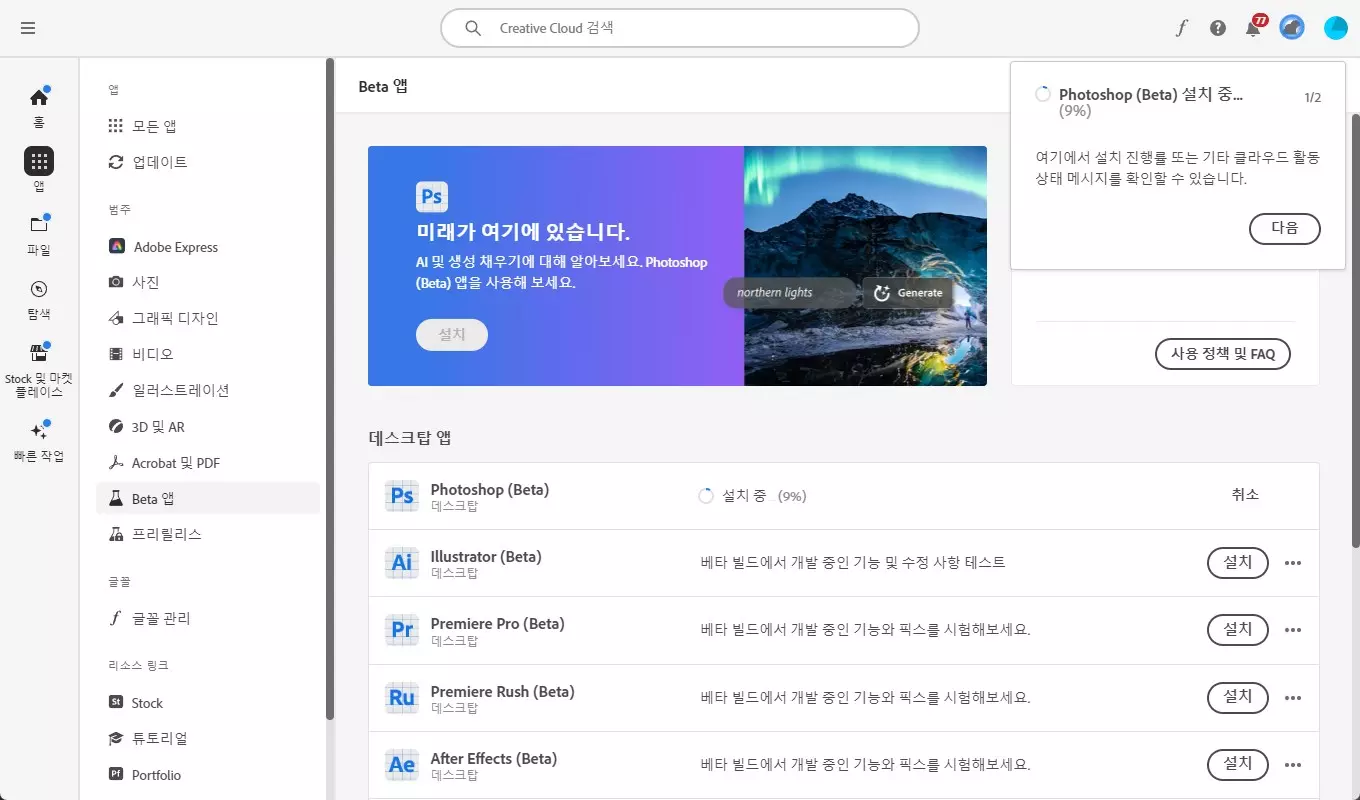
Task: Open 사용 정책 및 FAQ
Action: (x=1222, y=353)
